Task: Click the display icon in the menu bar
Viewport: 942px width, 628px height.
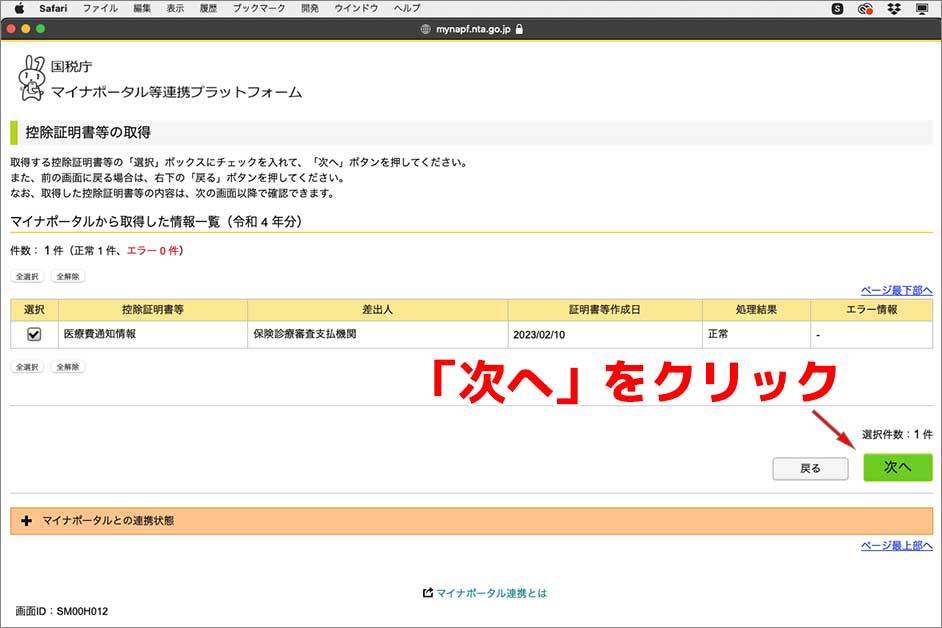Action: pos(921,8)
